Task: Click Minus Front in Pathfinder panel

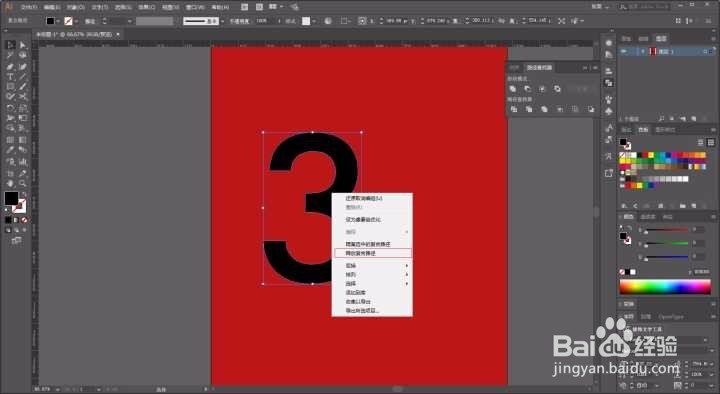Action: (528, 89)
